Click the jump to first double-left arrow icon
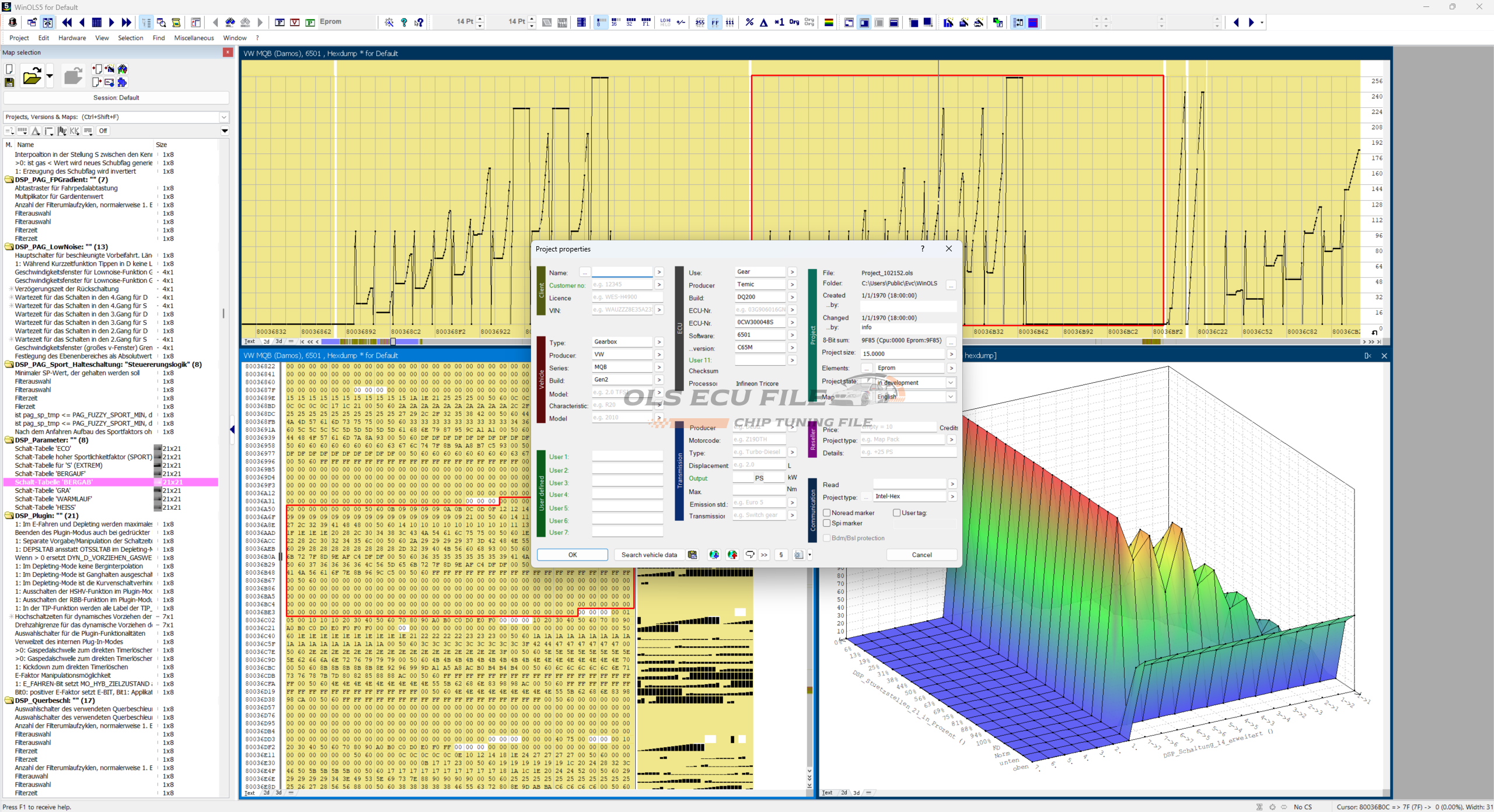 coord(67,22)
